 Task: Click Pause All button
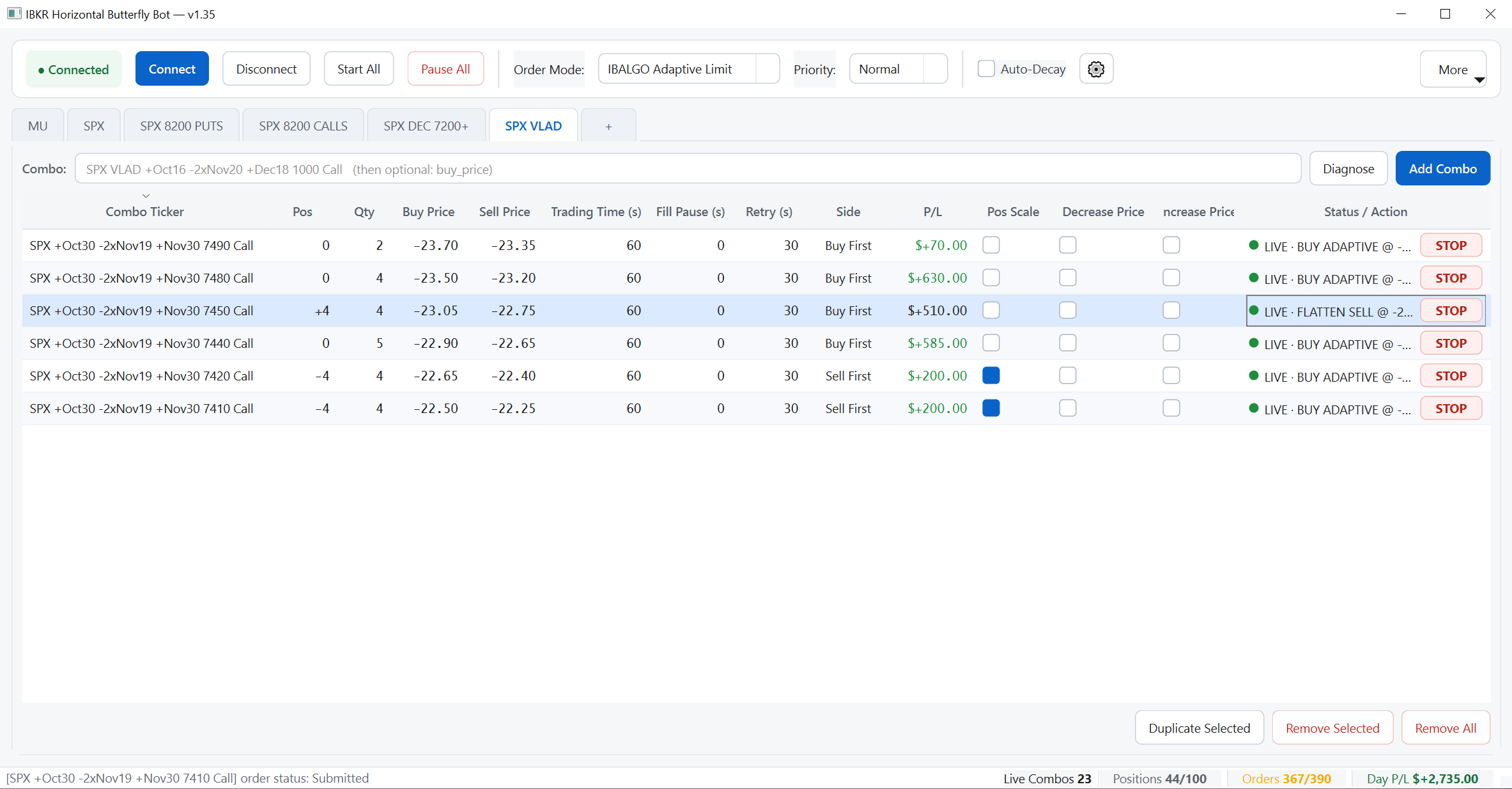point(445,68)
